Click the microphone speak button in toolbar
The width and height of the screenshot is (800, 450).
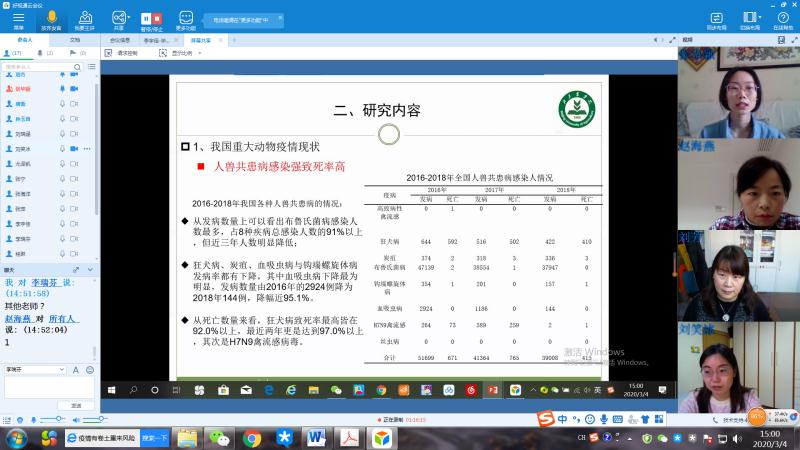(x=52, y=18)
